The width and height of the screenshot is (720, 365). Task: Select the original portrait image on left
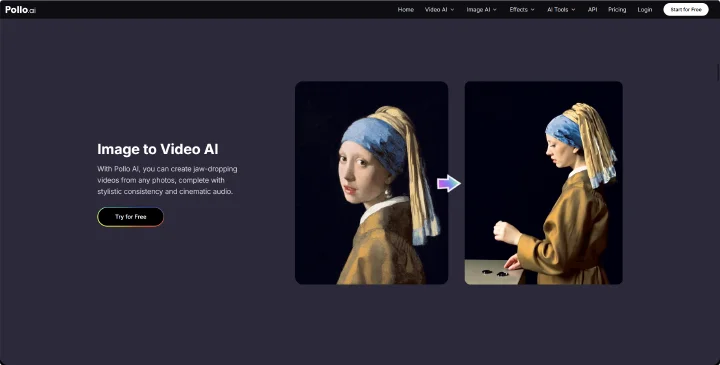point(371,183)
